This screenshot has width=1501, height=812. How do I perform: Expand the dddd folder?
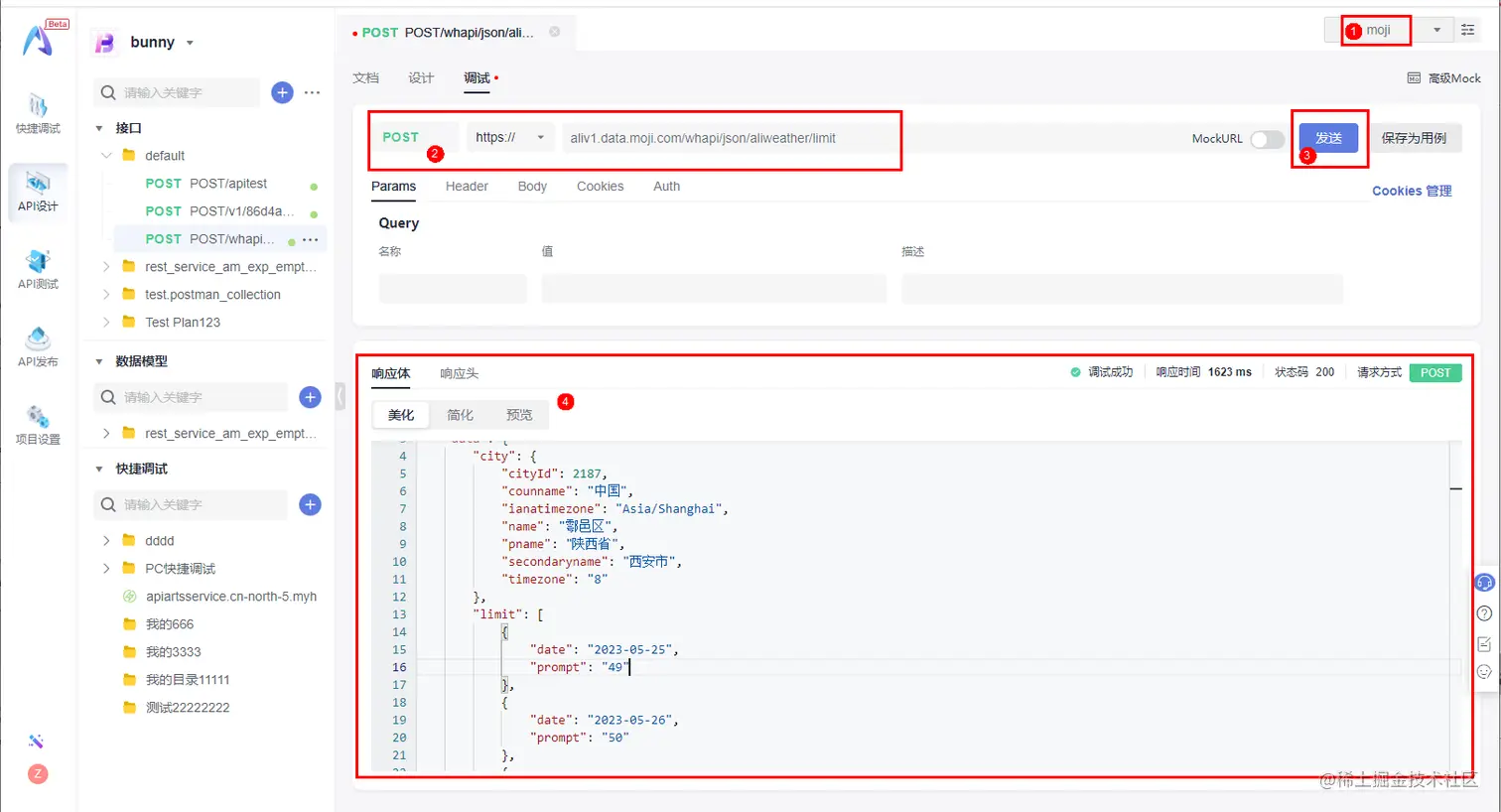[106, 541]
